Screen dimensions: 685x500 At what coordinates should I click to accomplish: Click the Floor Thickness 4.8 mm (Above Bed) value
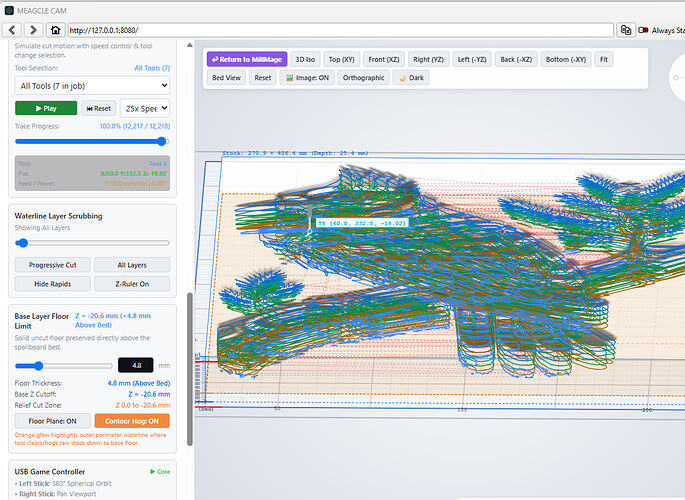pyautogui.click(x=138, y=383)
